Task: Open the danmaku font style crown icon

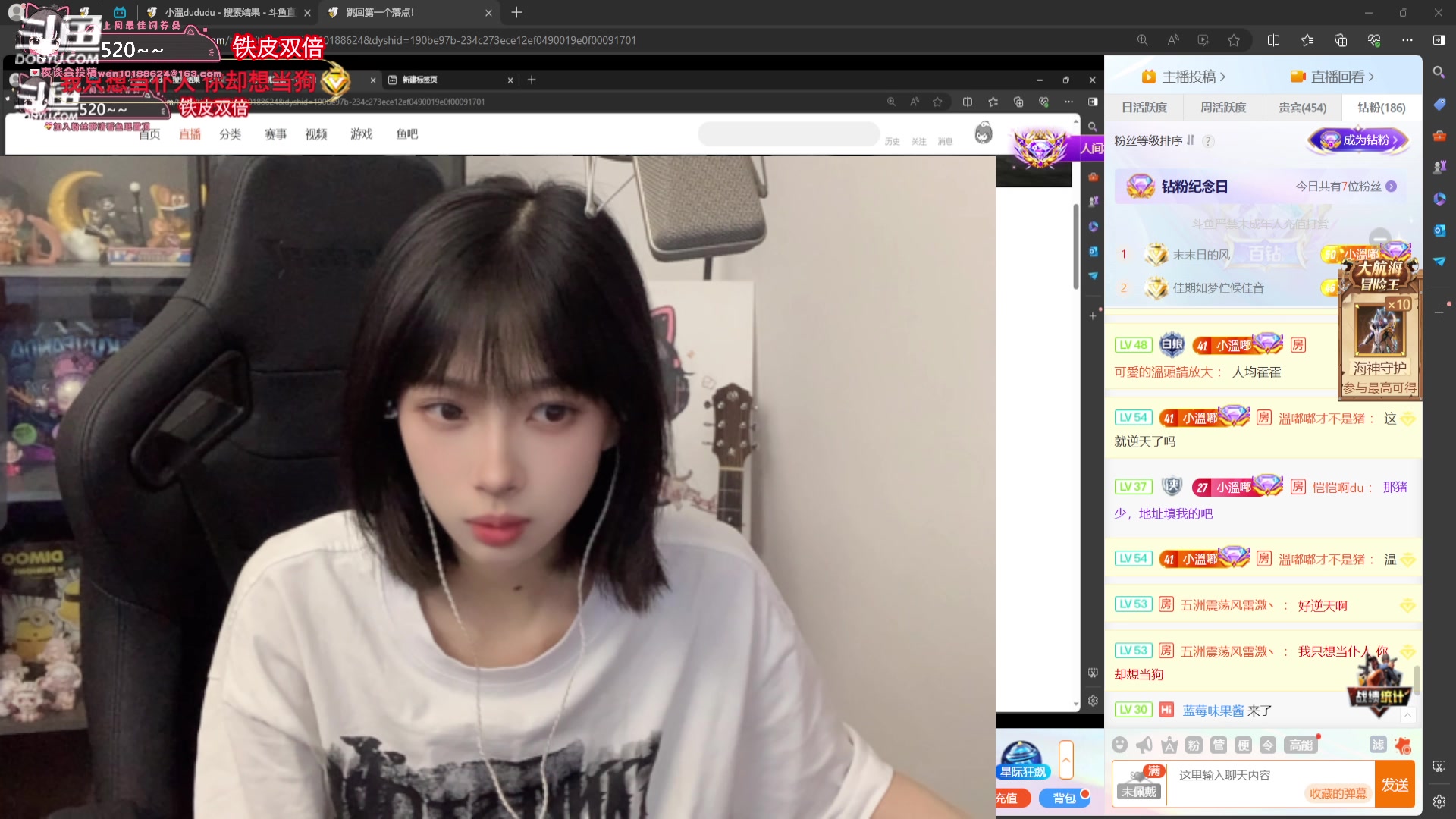Action: (1169, 745)
